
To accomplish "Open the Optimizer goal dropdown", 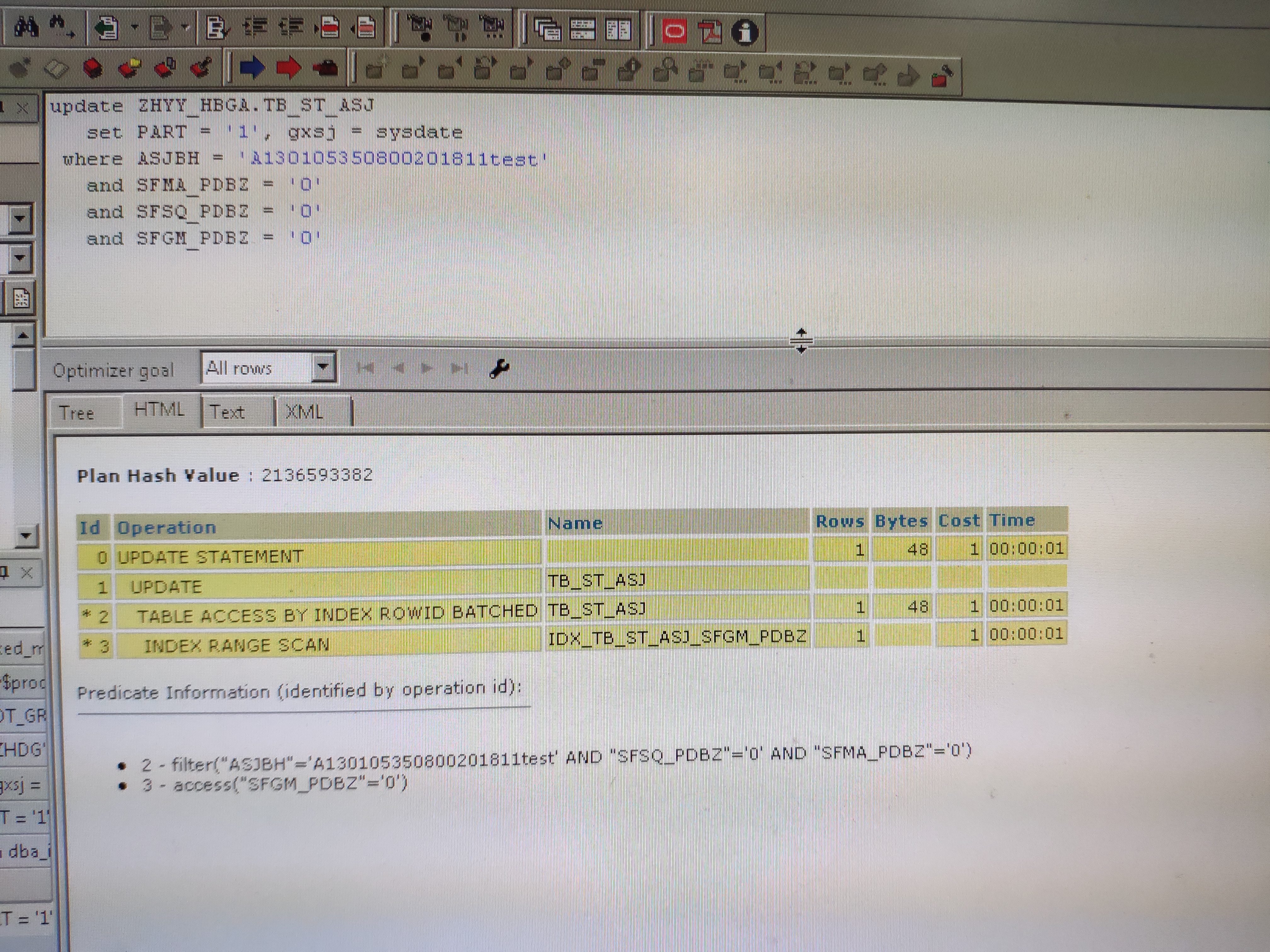I will click(x=323, y=367).
